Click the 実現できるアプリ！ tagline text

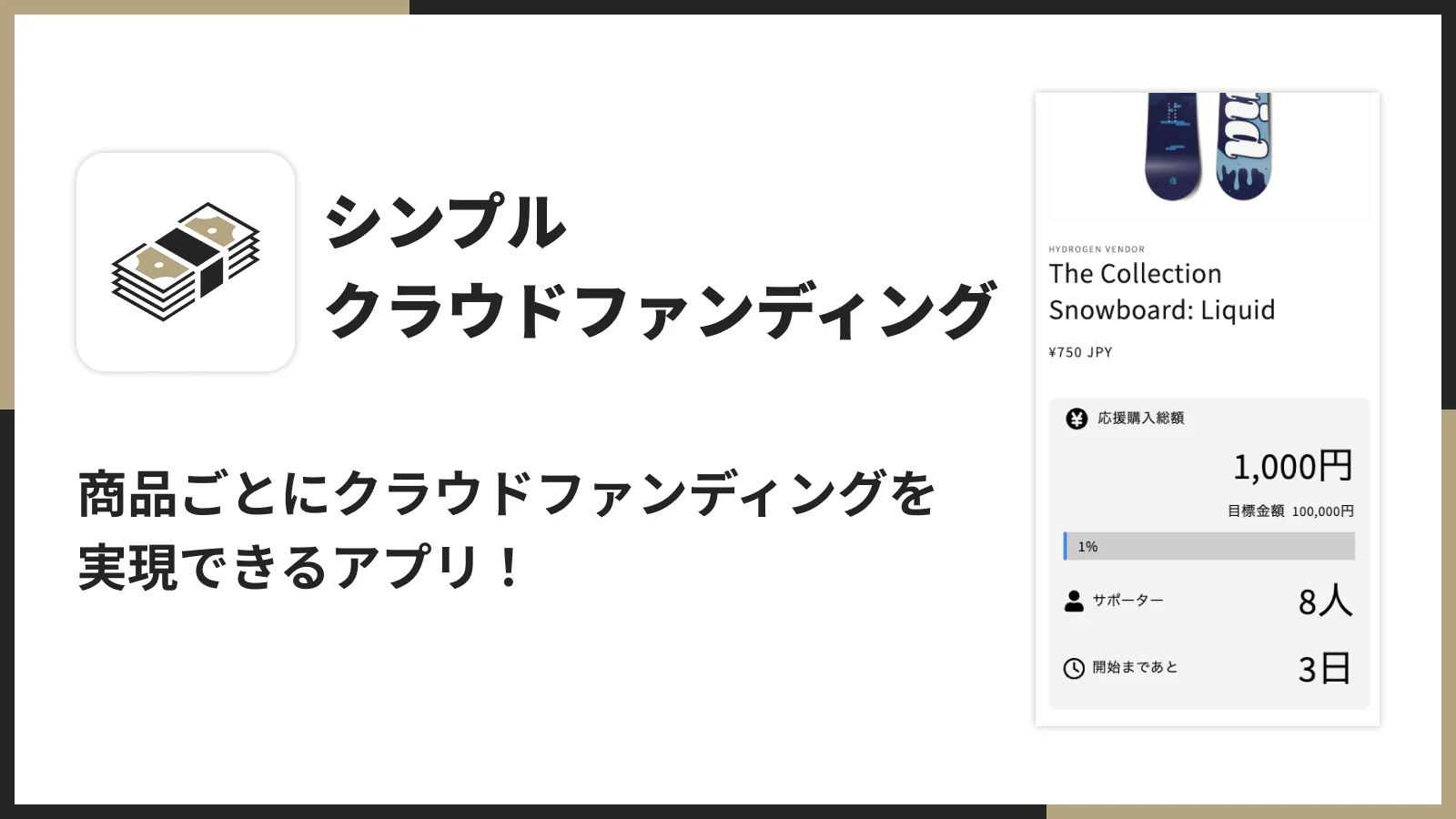click(x=300, y=568)
